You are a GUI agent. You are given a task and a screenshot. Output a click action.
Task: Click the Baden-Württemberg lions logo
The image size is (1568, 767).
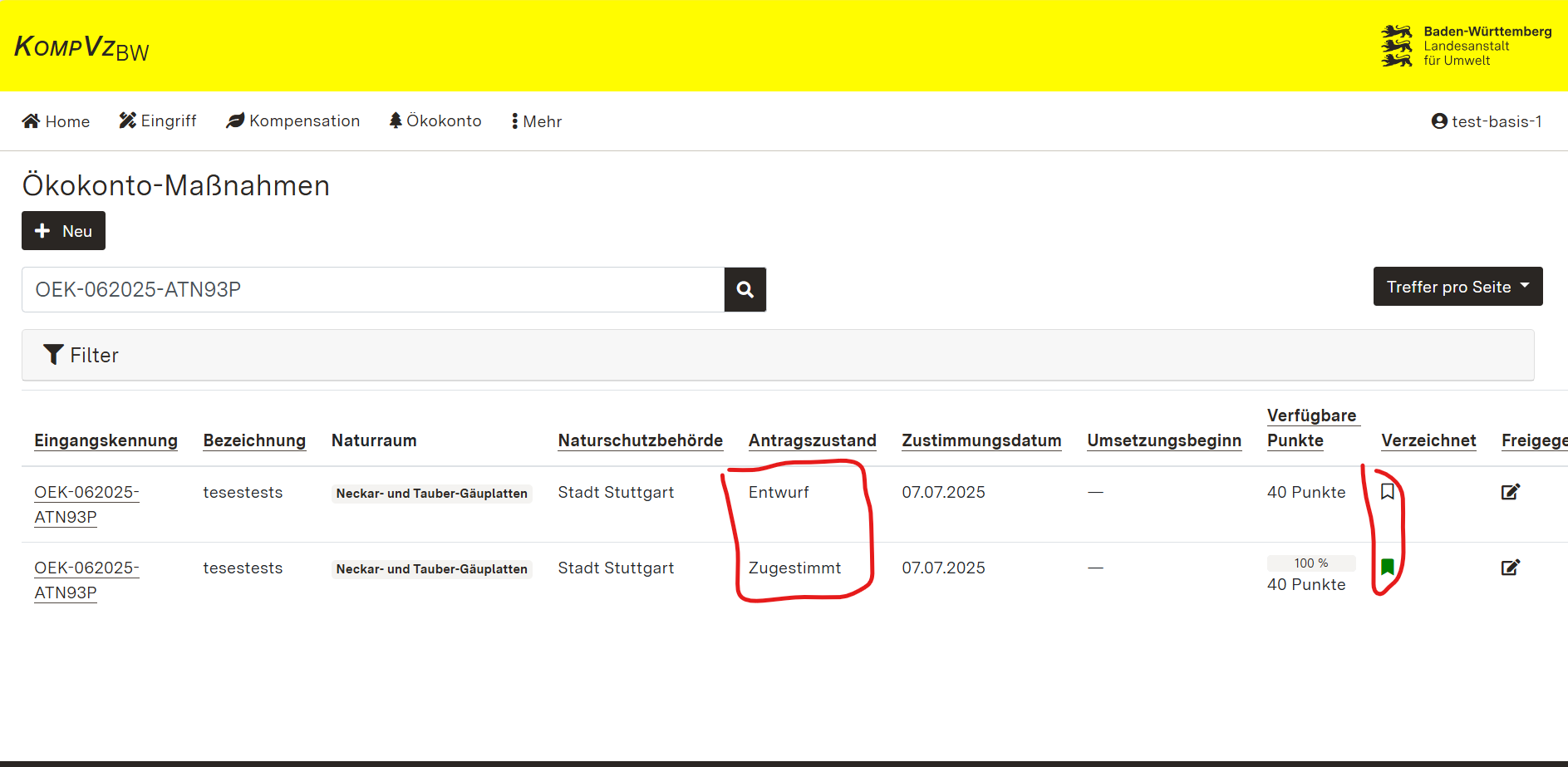(x=1396, y=46)
